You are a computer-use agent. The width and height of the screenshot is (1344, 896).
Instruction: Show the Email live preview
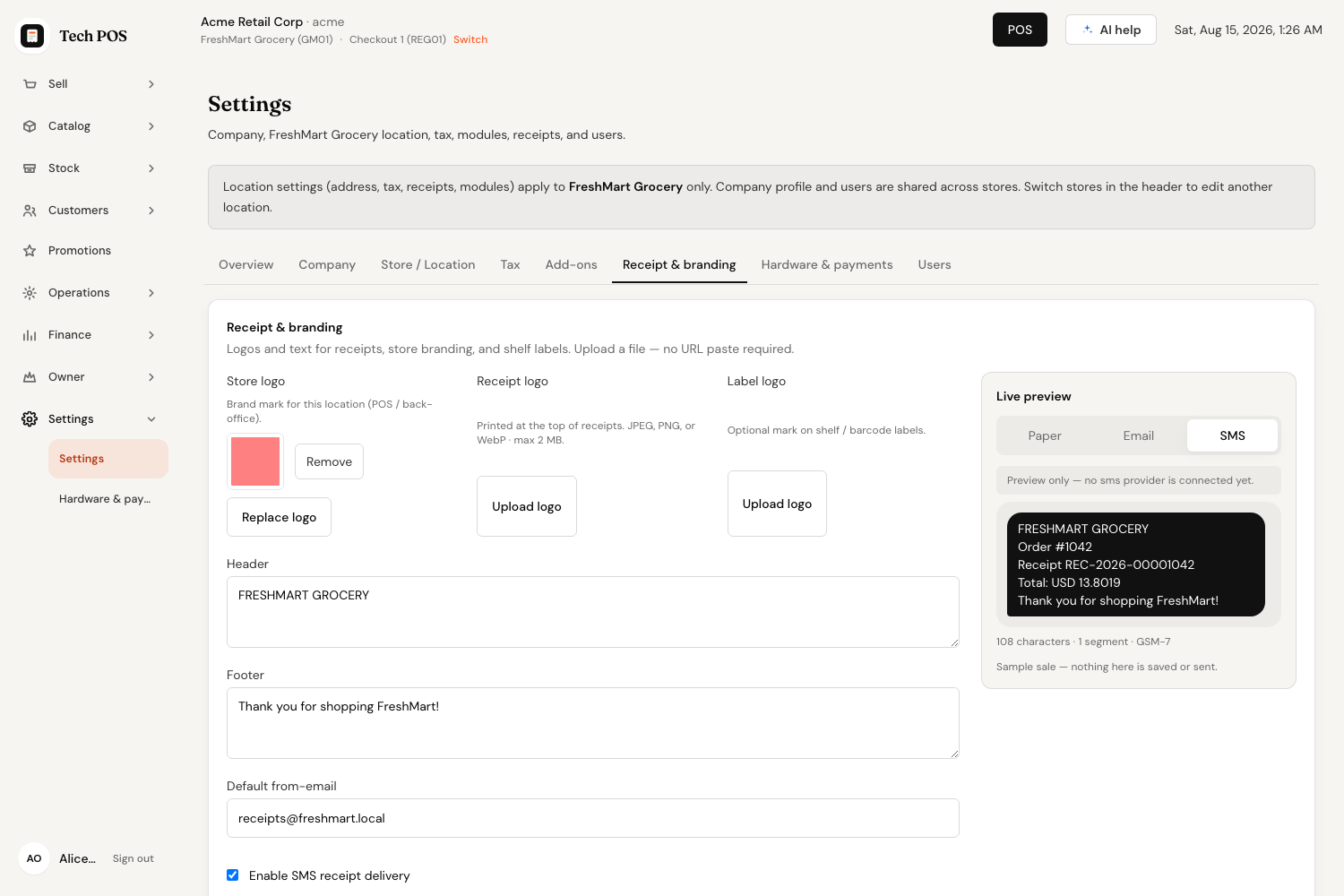point(1139,435)
